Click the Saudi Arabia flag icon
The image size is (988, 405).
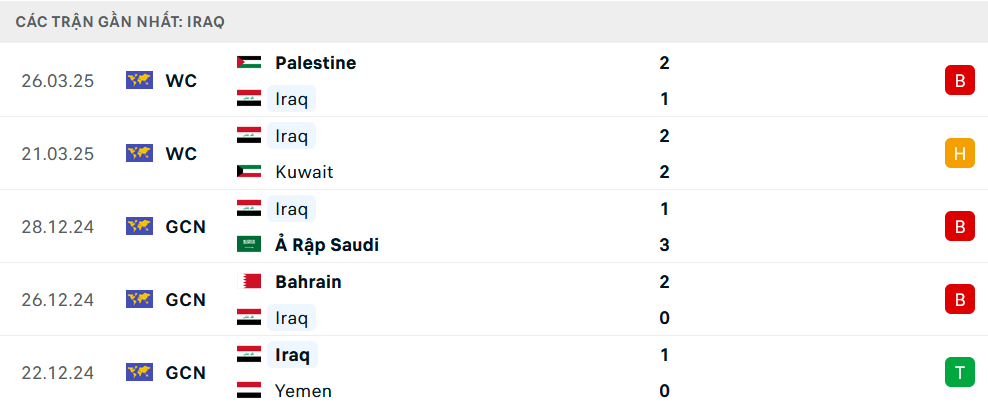click(x=249, y=245)
